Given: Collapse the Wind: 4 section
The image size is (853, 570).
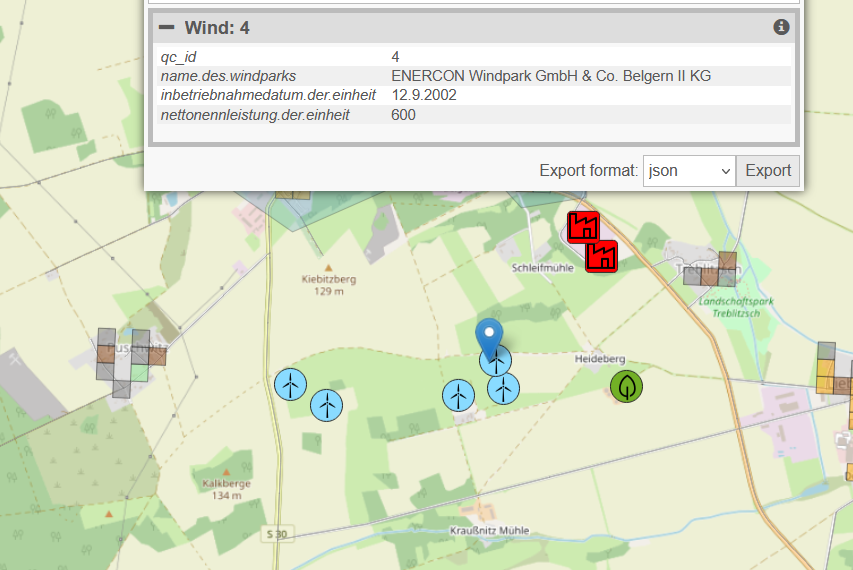Looking at the screenshot, I should pyautogui.click(x=166, y=27).
